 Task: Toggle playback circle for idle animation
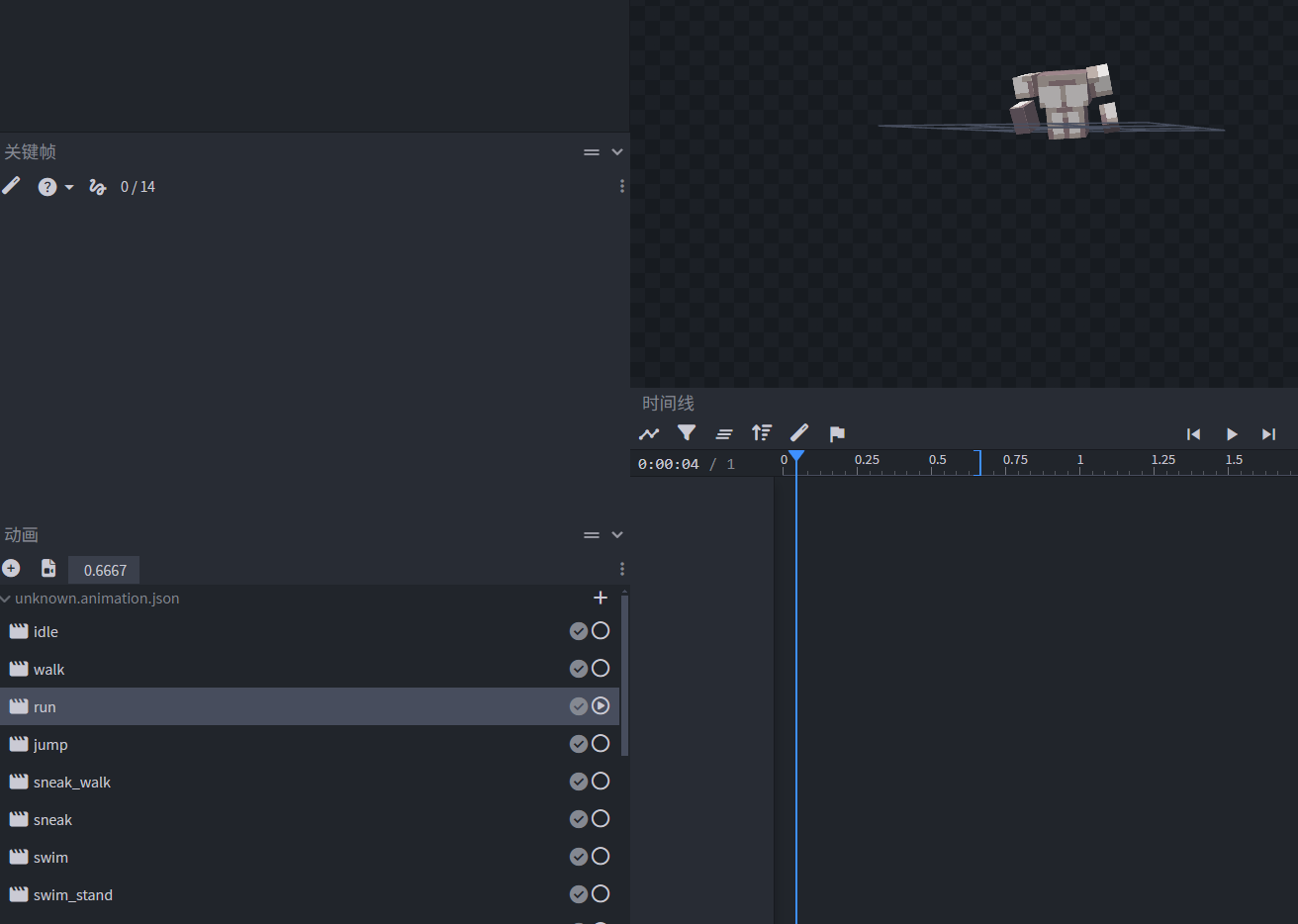(601, 631)
